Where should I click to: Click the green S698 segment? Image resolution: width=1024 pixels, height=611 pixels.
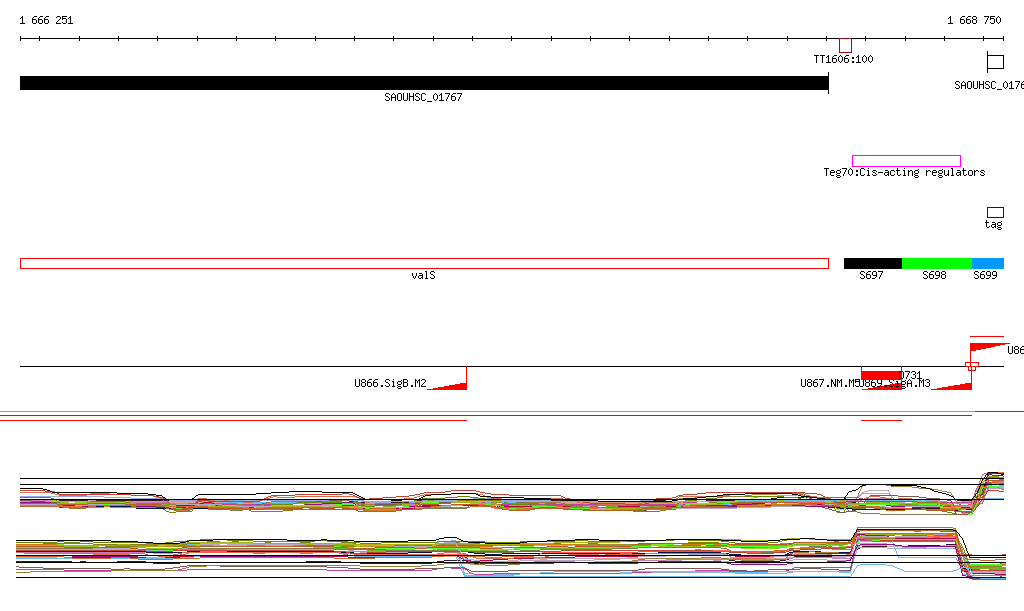click(x=936, y=264)
